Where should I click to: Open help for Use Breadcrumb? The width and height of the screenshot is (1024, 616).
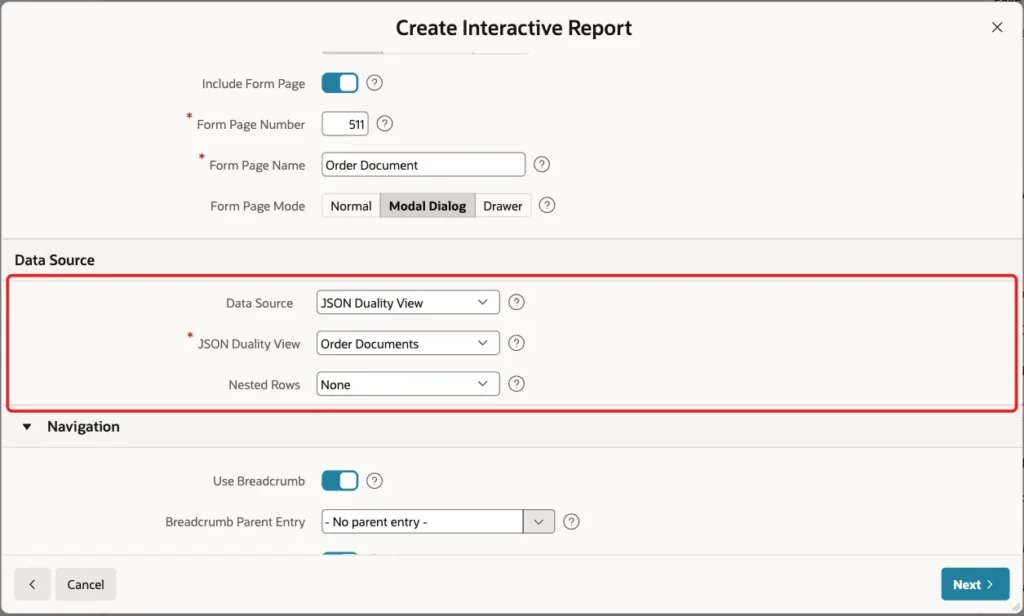(x=374, y=481)
